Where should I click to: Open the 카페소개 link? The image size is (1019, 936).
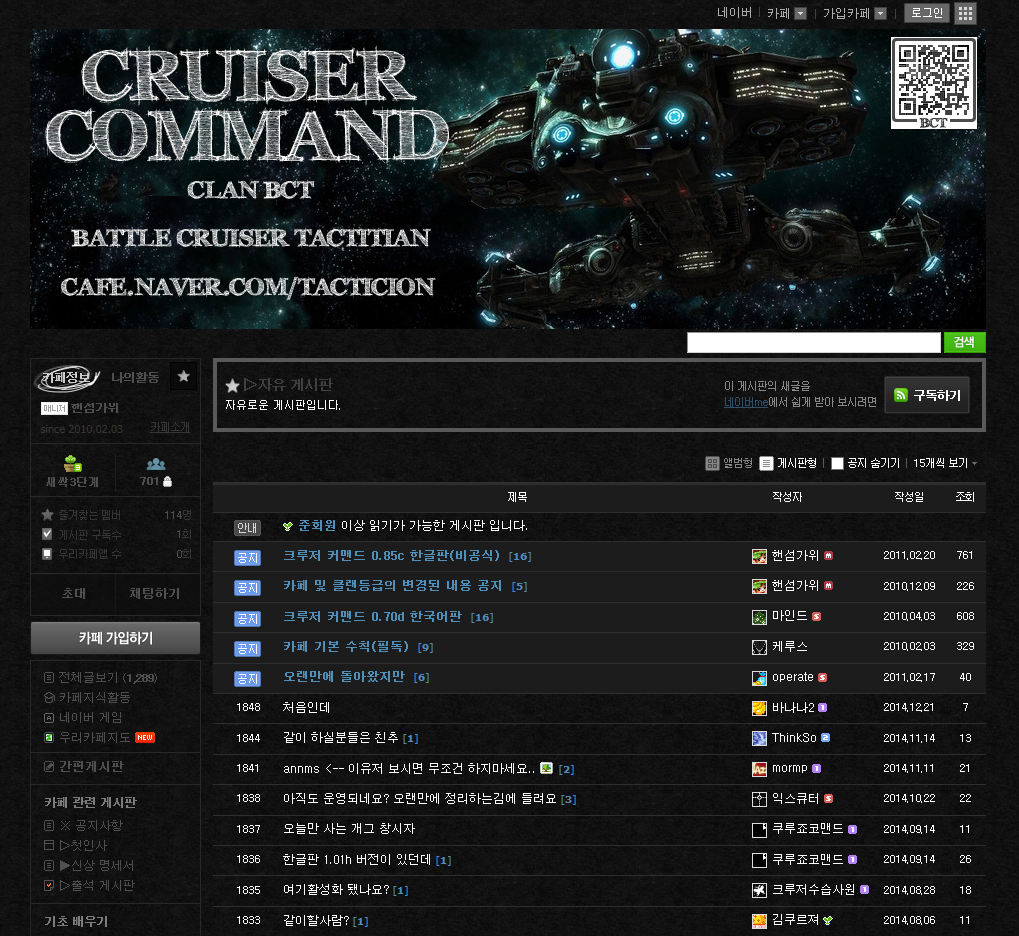pos(170,427)
